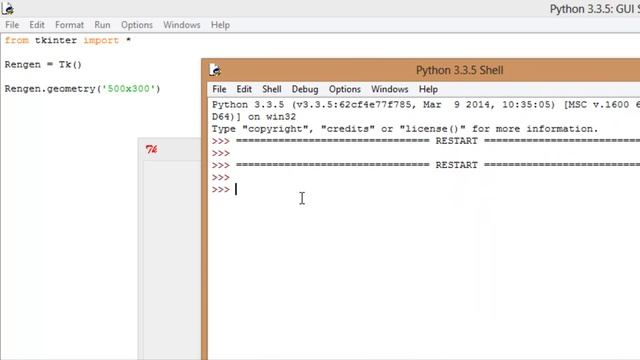Click the 'Rengen = Tk()' code line

click(x=43, y=64)
